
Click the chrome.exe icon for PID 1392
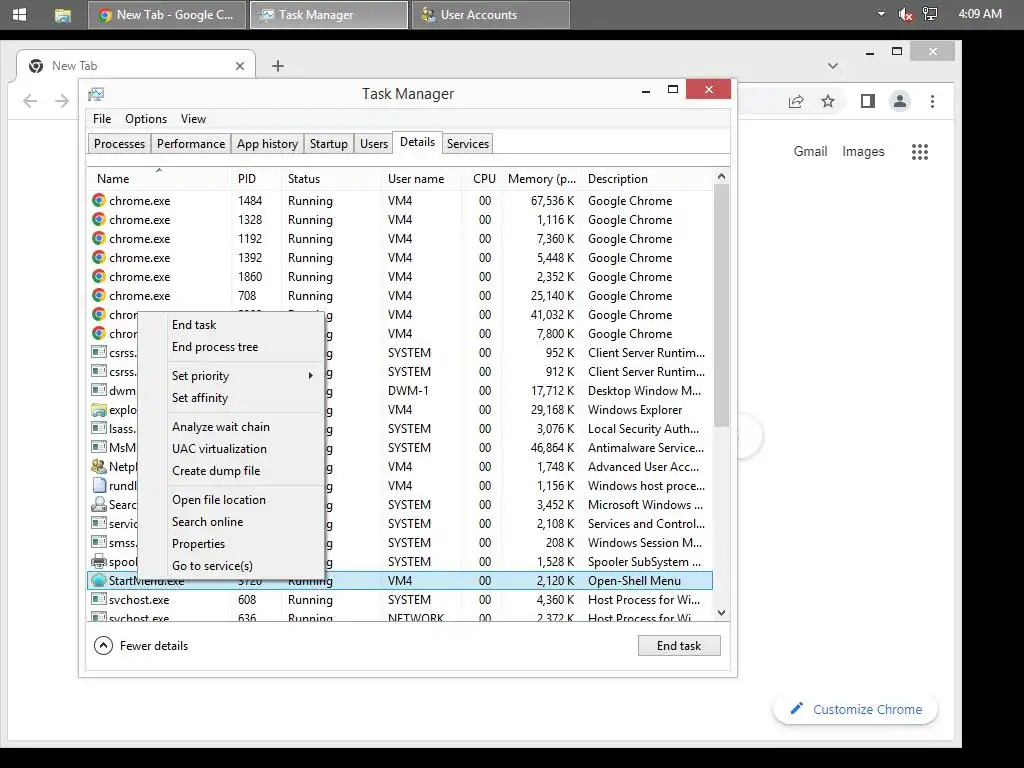click(x=99, y=257)
